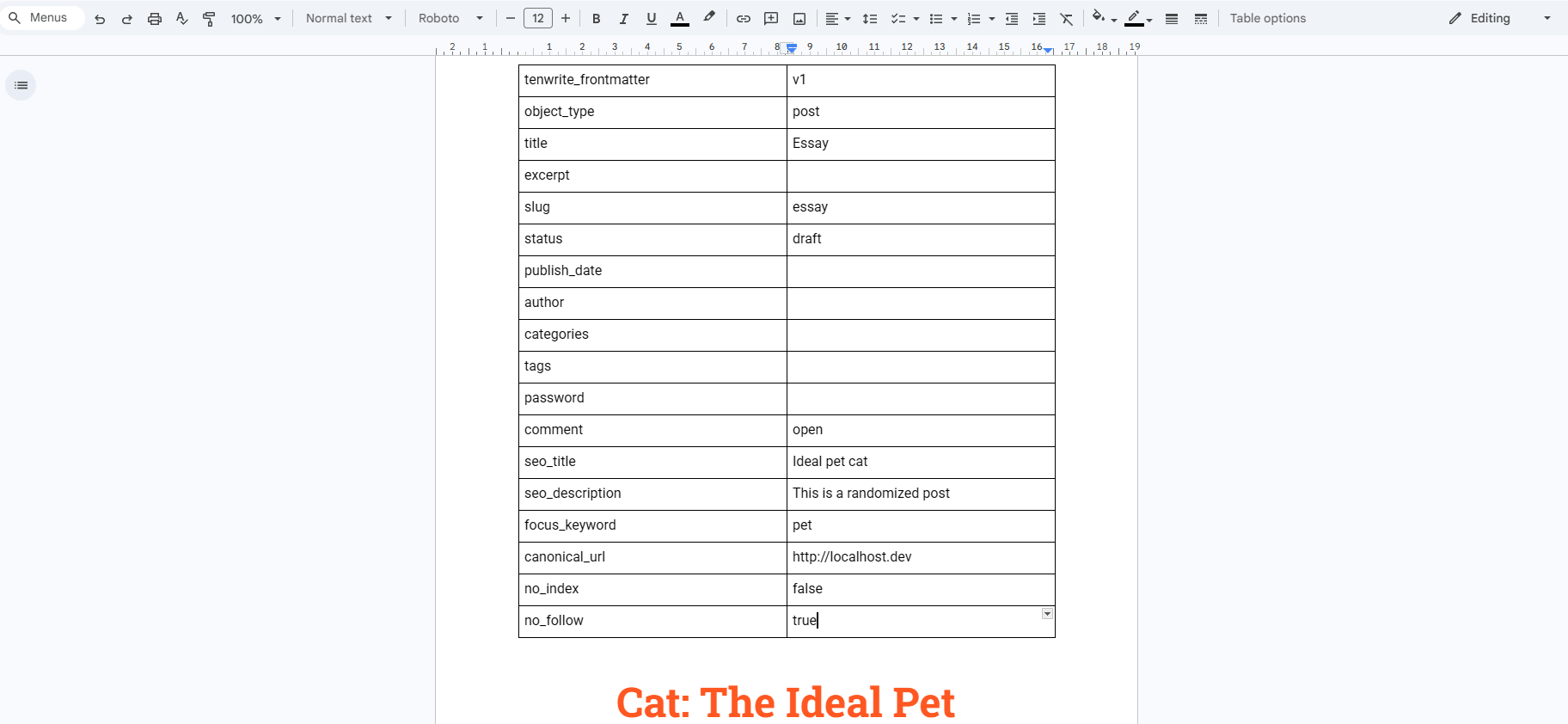Viewport: 1568px width, 724px height.
Task: Open the border dash style menu
Action: 1201,18
